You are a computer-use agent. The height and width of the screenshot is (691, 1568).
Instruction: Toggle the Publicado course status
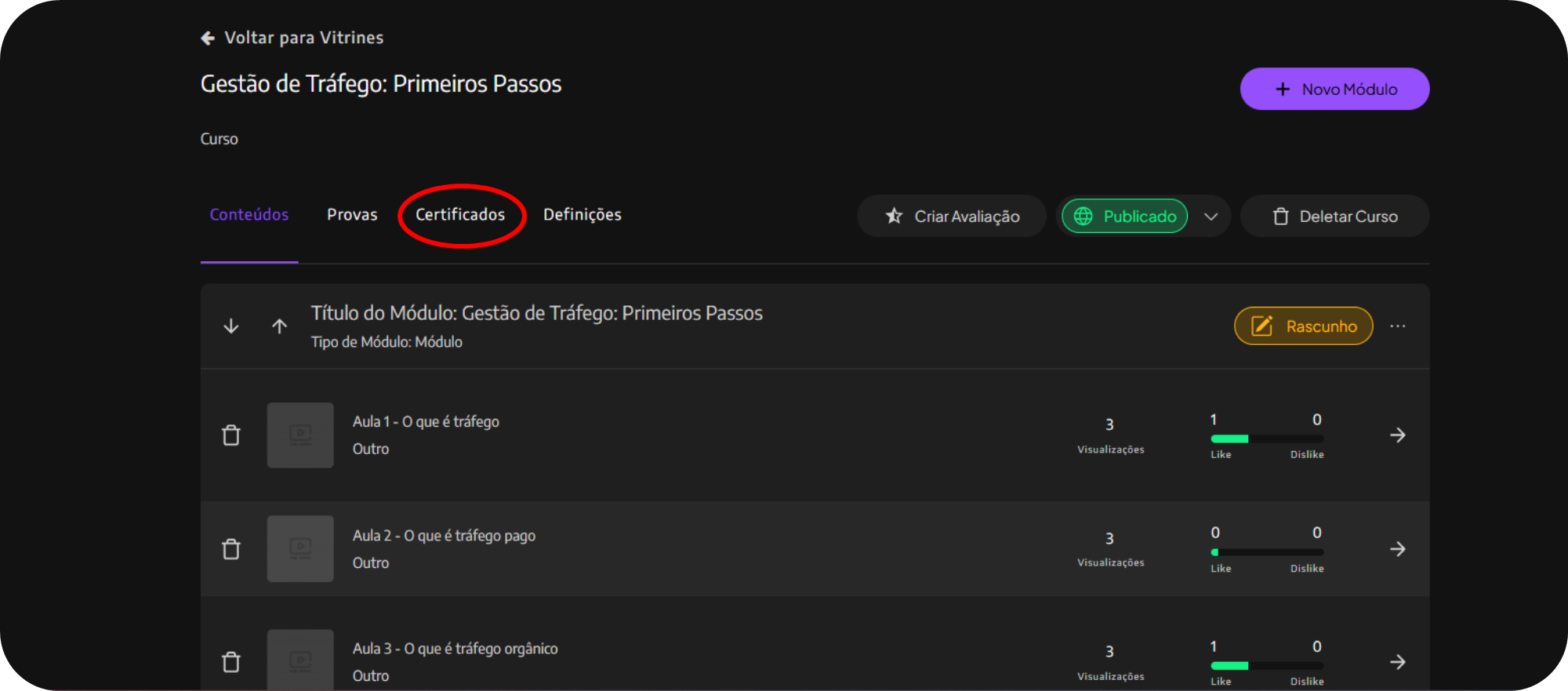(x=1124, y=216)
